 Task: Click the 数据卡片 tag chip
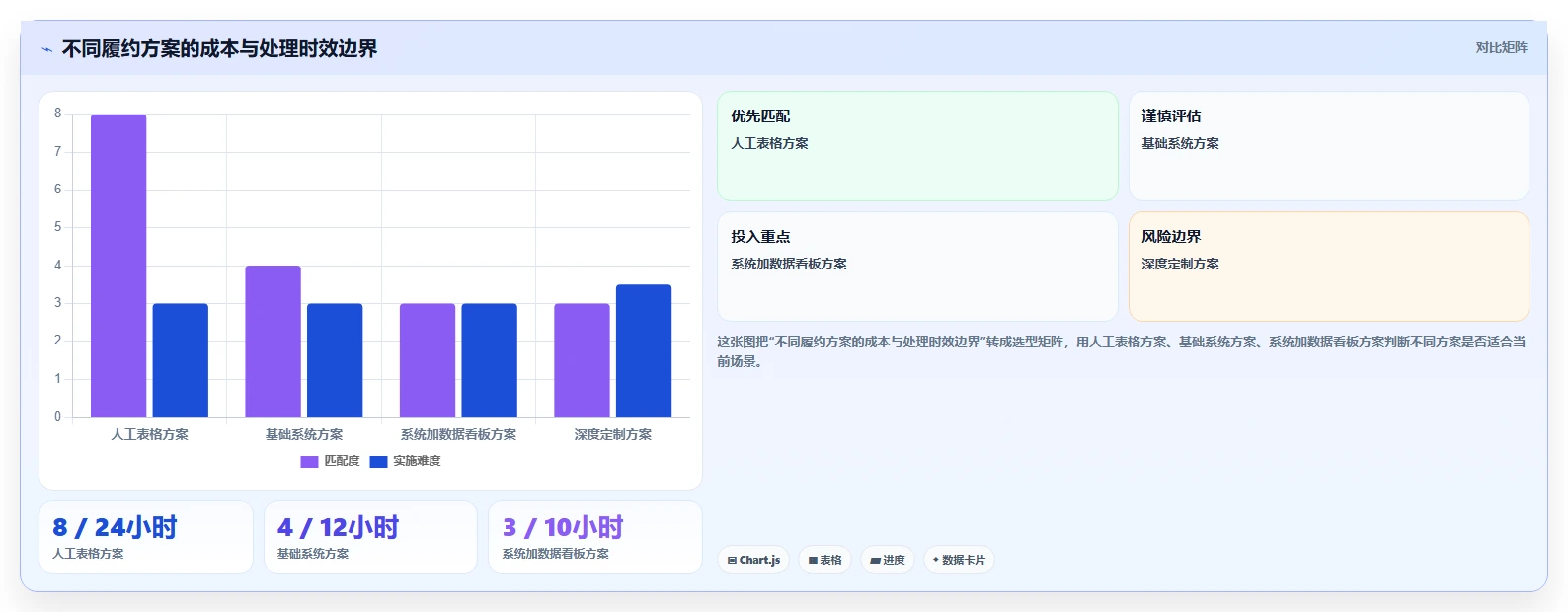(959, 560)
